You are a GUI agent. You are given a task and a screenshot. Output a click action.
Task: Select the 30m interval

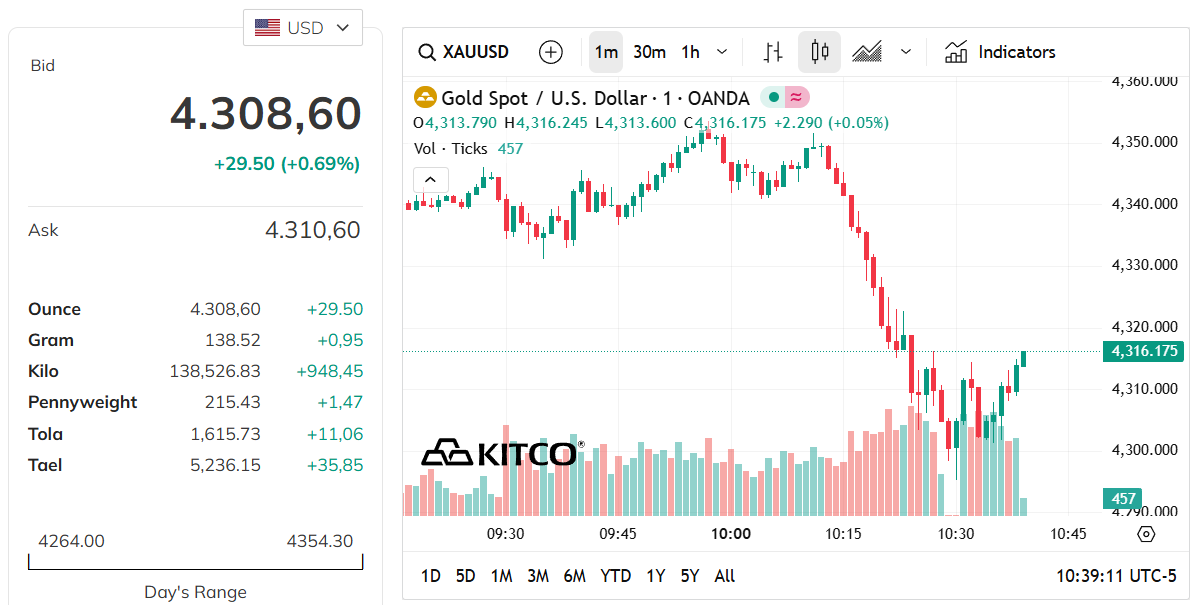(650, 52)
